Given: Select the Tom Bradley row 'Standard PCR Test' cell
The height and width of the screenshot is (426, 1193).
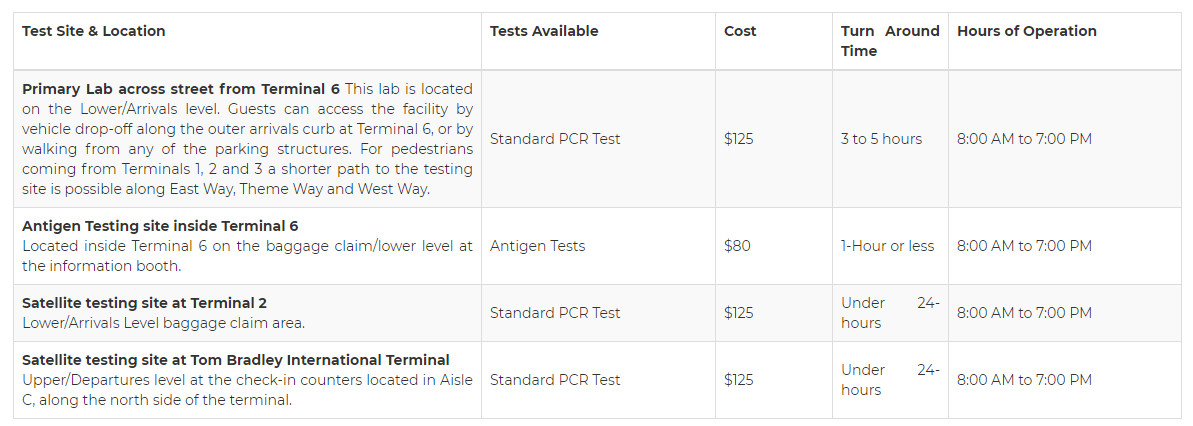Looking at the screenshot, I should 555,380.
